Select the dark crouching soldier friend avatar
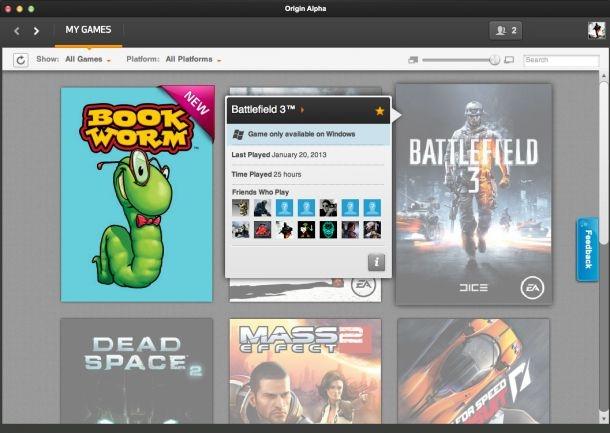Image resolution: width=610 pixels, height=433 pixels. coord(263,208)
